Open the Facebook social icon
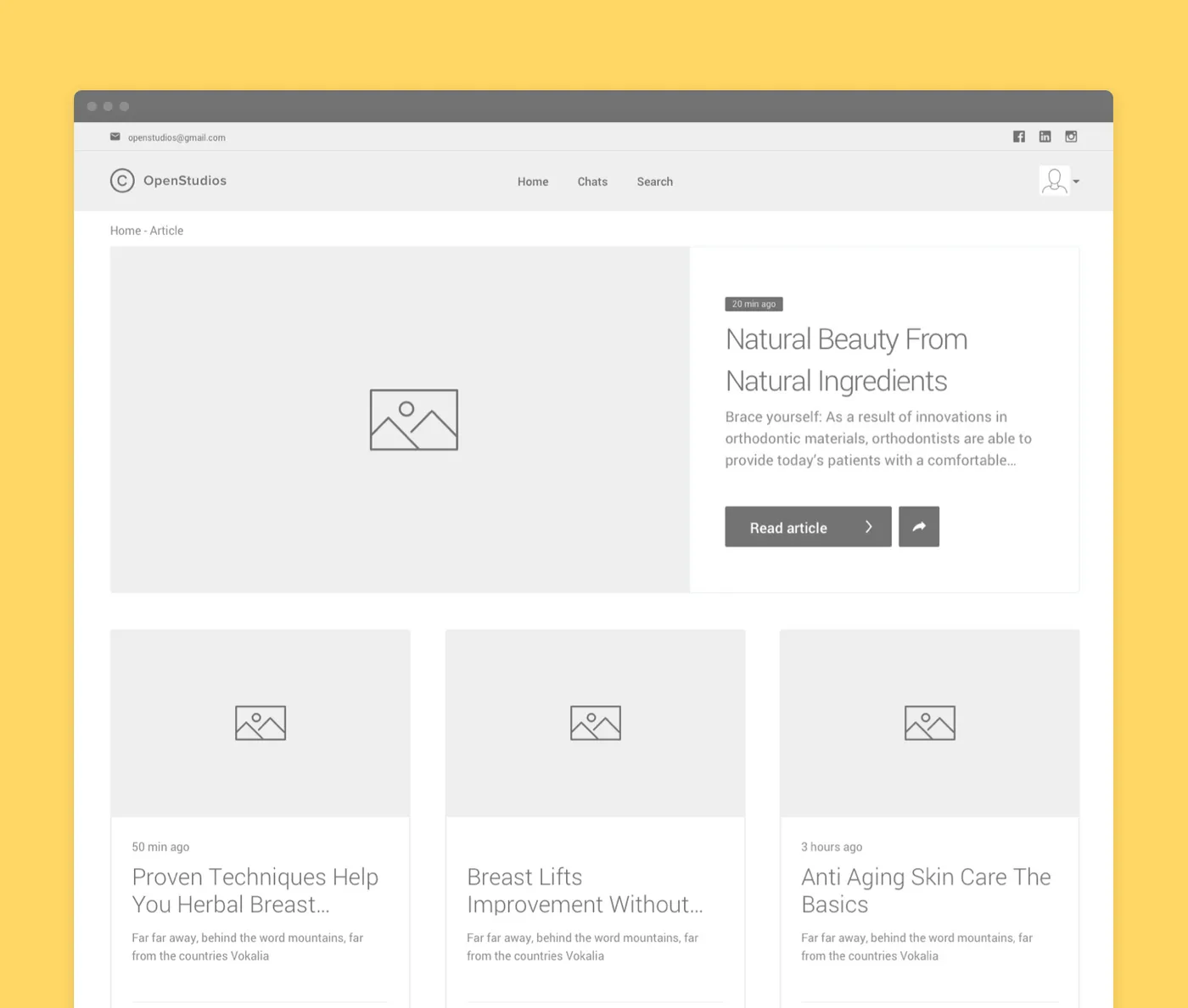This screenshot has width=1188, height=1008. pyautogui.click(x=1019, y=137)
